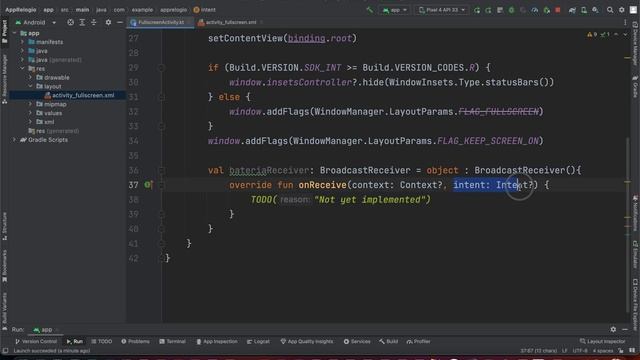This screenshot has height=360, width=640.
Task: Click the UTF-8 encoding in status bar
Action: pos(580,351)
